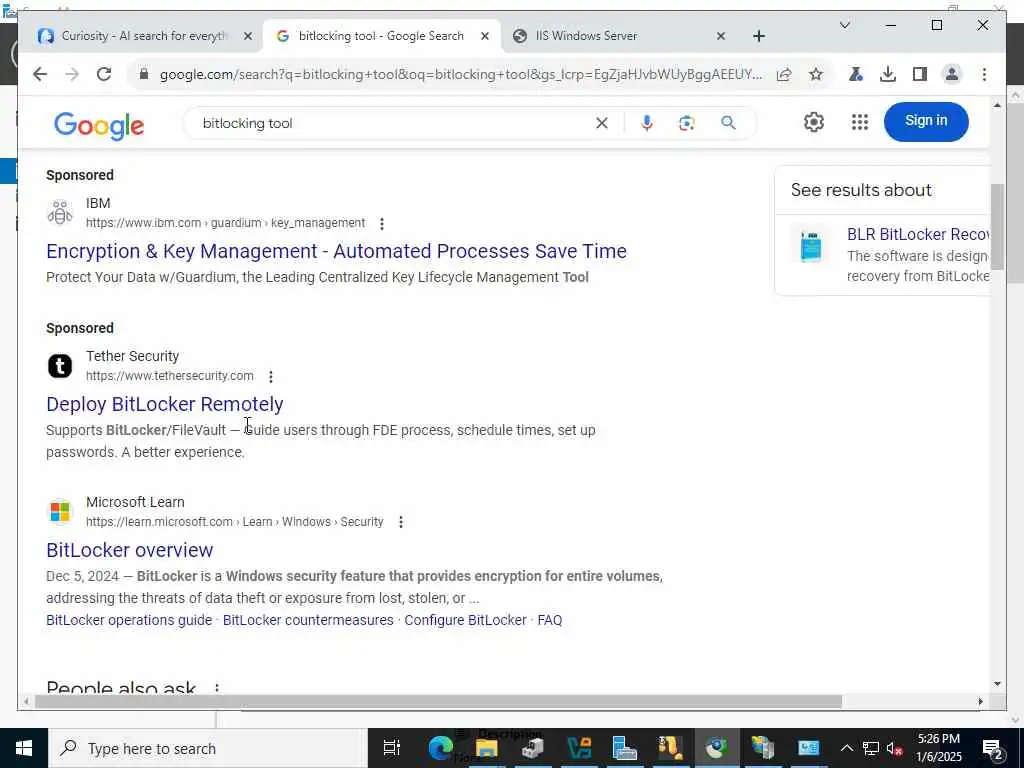The width and height of the screenshot is (1024, 768).
Task: Open options for People also ask
Action: [216, 688]
